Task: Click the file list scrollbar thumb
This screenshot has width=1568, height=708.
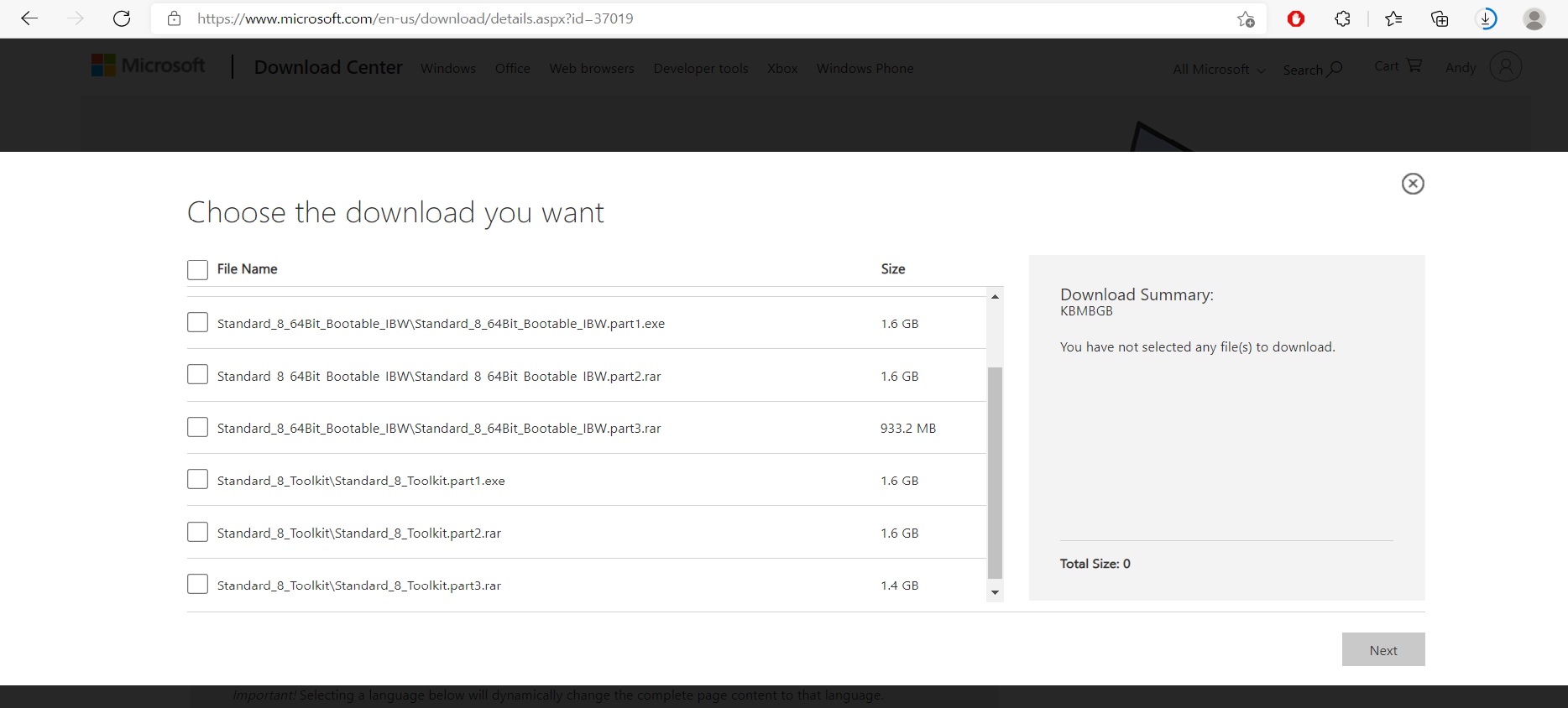Action: click(995, 472)
